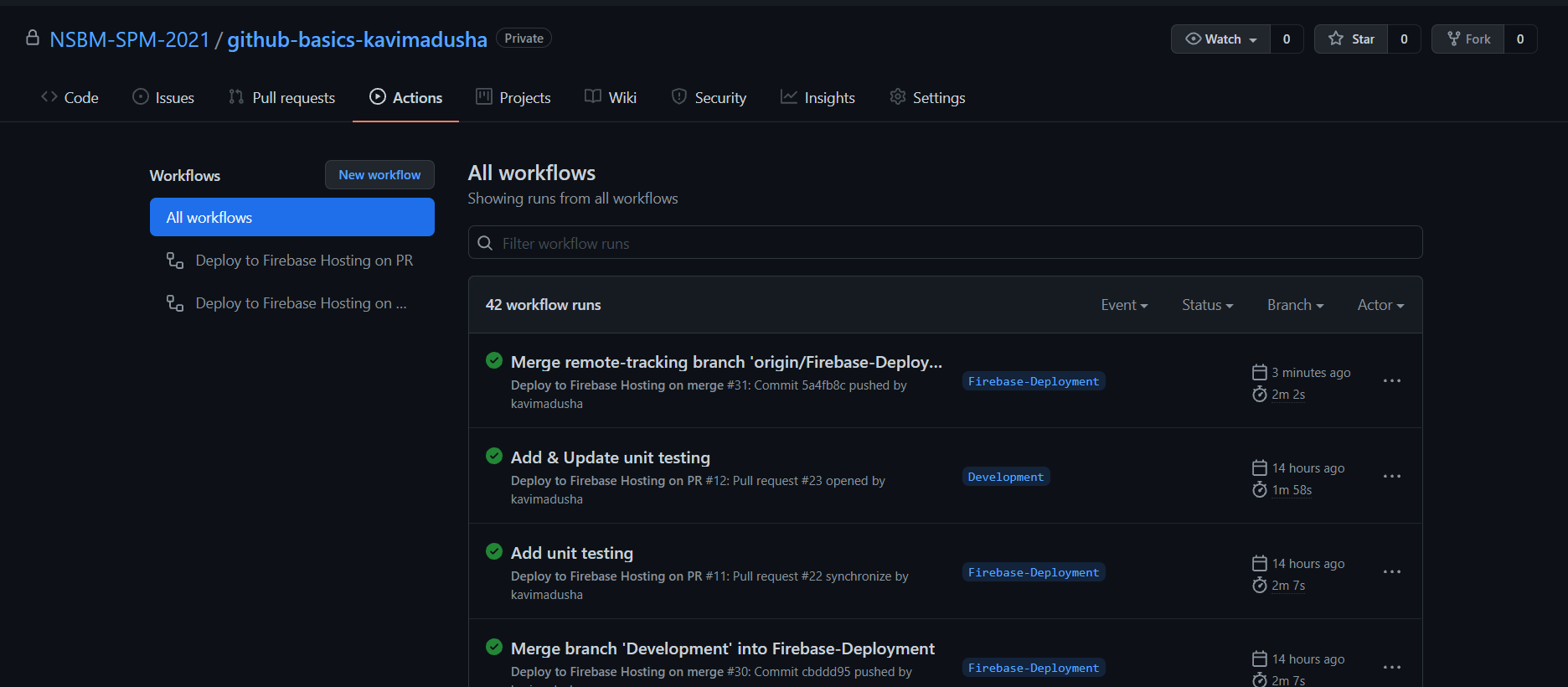
Task: Expand the Branch filter dropdown
Action: pos(1295,305)
